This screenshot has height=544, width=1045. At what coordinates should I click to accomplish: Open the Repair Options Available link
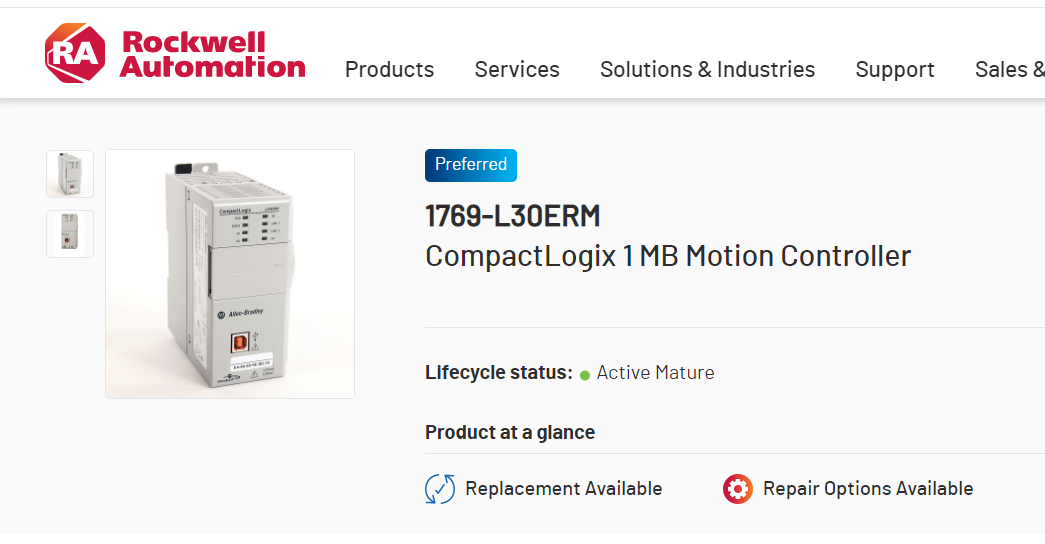click(x=868, y=489)
